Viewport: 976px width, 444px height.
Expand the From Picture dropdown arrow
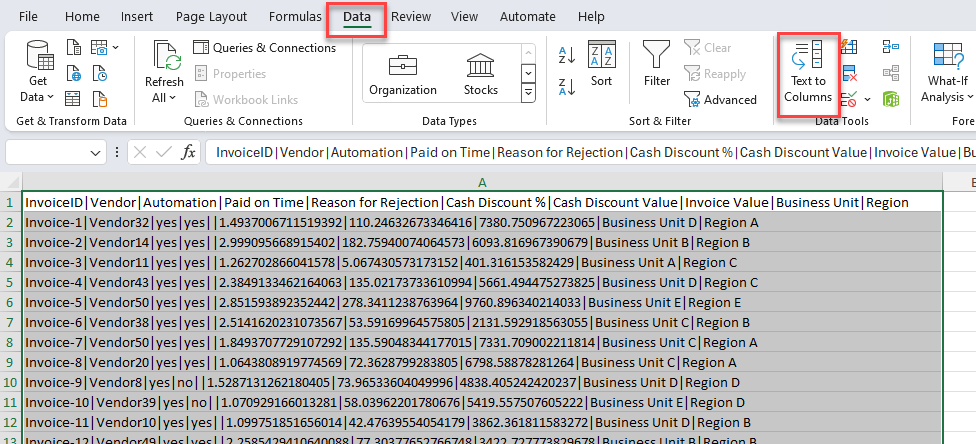point(116,47)
